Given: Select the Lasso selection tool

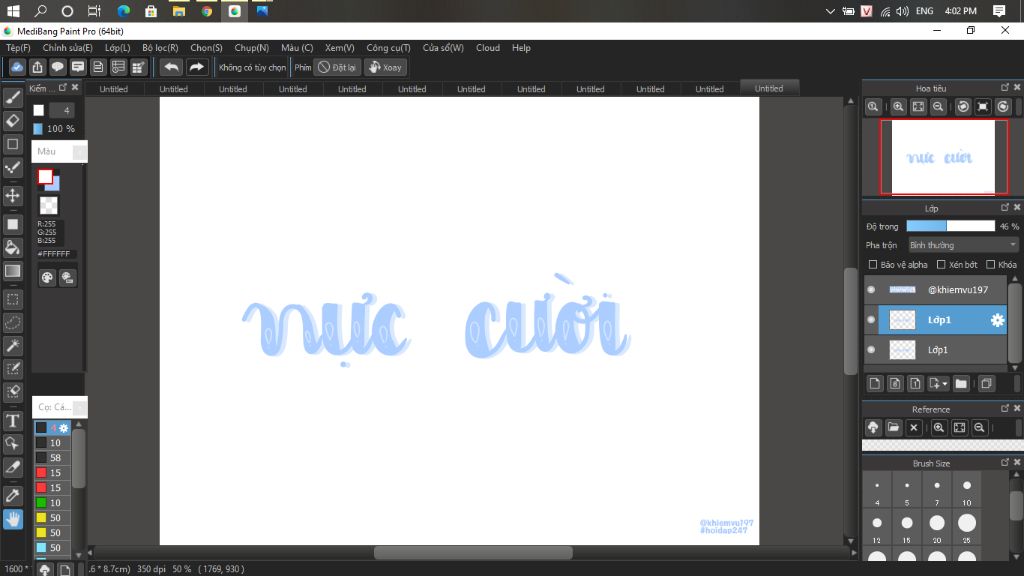Looking at the screenshot, I should (12, 323).
